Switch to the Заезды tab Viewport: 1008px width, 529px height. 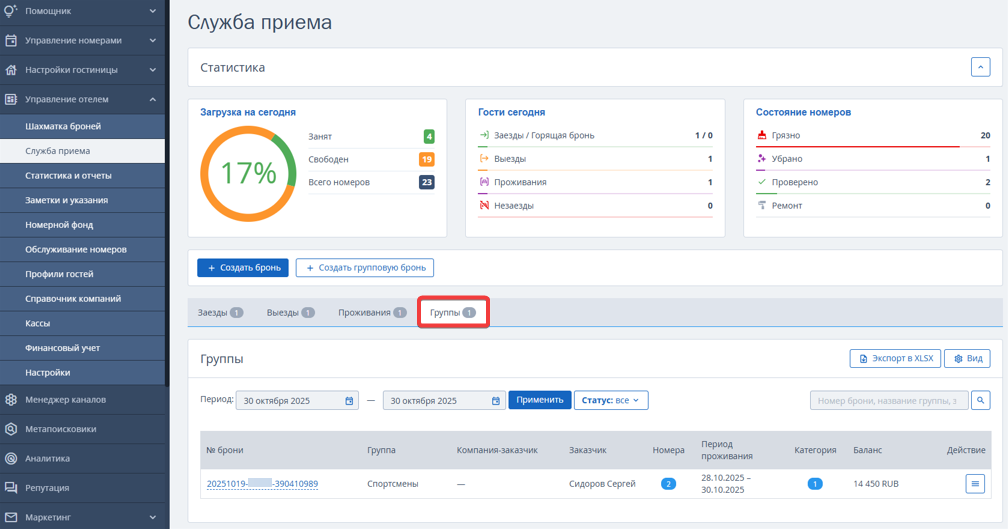220,312
